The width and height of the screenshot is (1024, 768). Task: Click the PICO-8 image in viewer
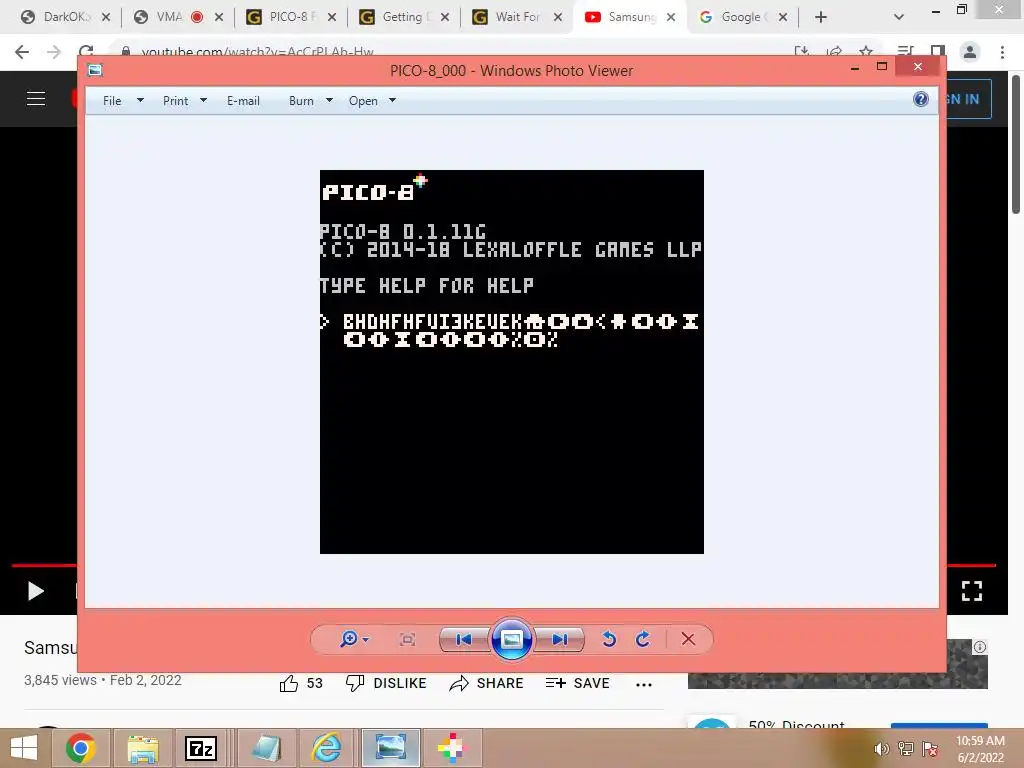tap(512, 362)
